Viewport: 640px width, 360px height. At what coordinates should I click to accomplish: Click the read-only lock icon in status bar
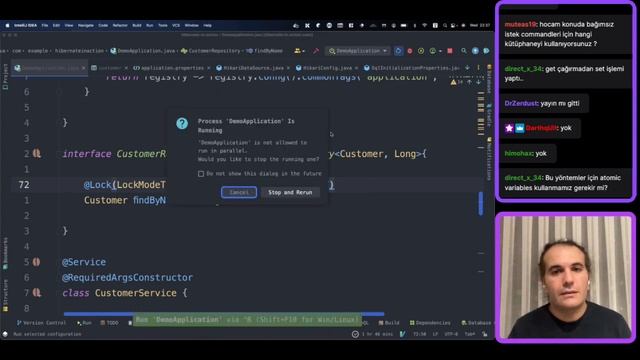(485, 334)
